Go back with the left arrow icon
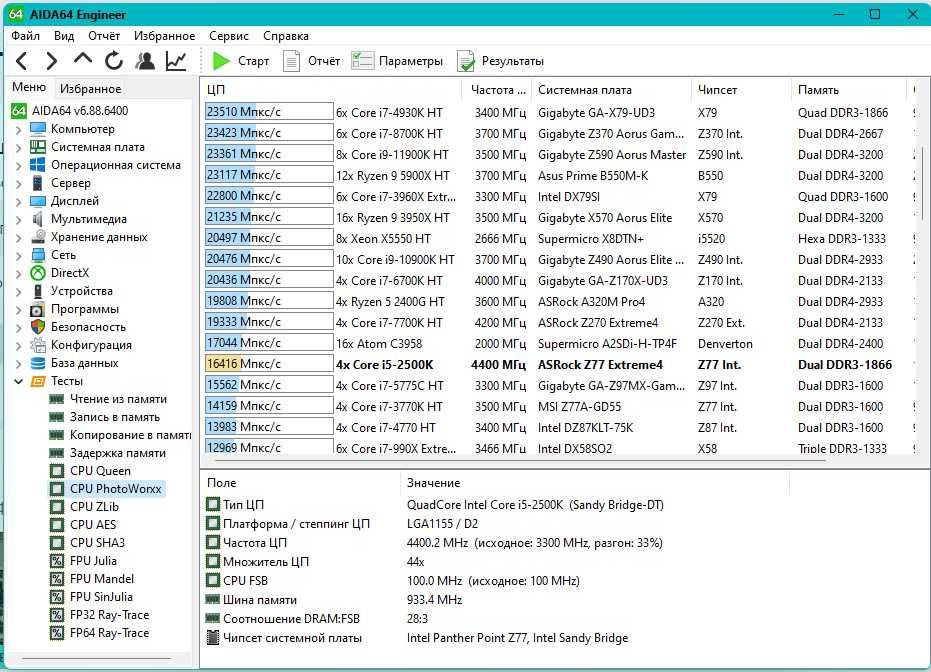The width and height of the screenshot is (931, 672). pos(21,61)
